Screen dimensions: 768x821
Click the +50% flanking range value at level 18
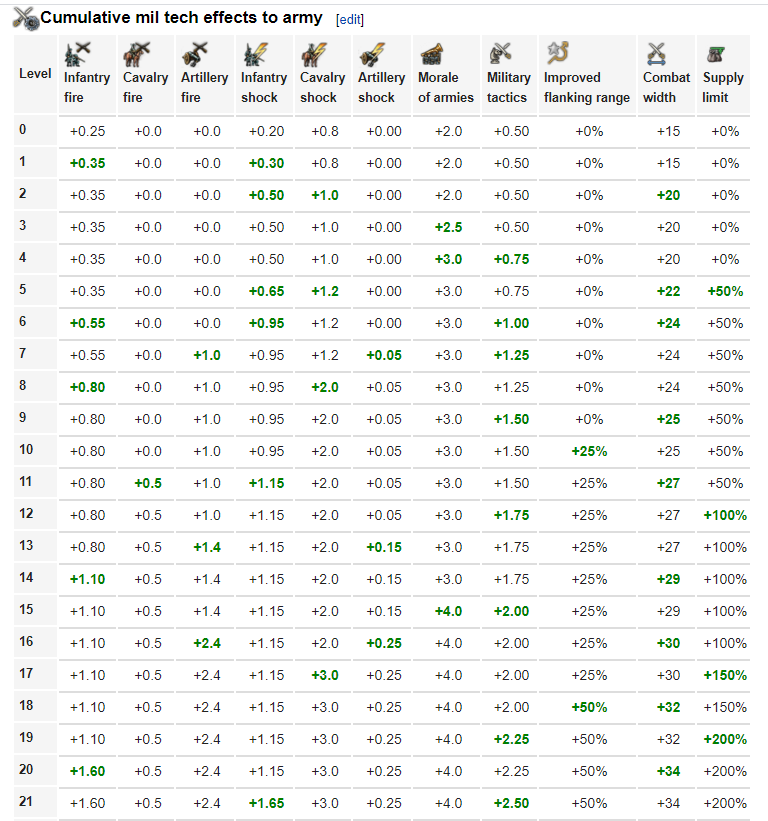click(589, 707)
